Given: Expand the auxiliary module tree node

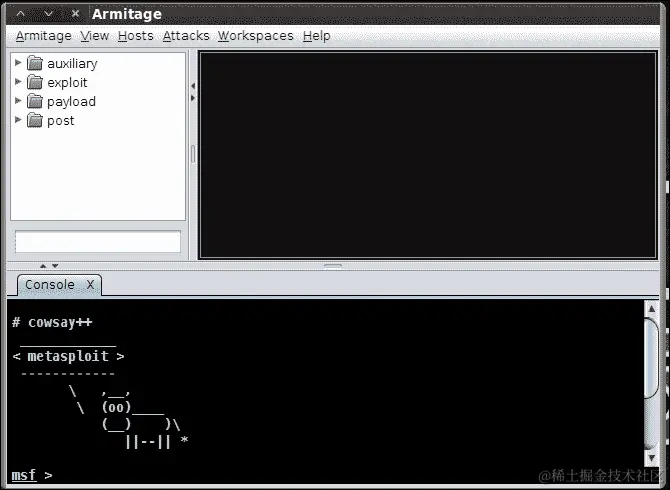Looking at the screenshot, I should point(18,63).
